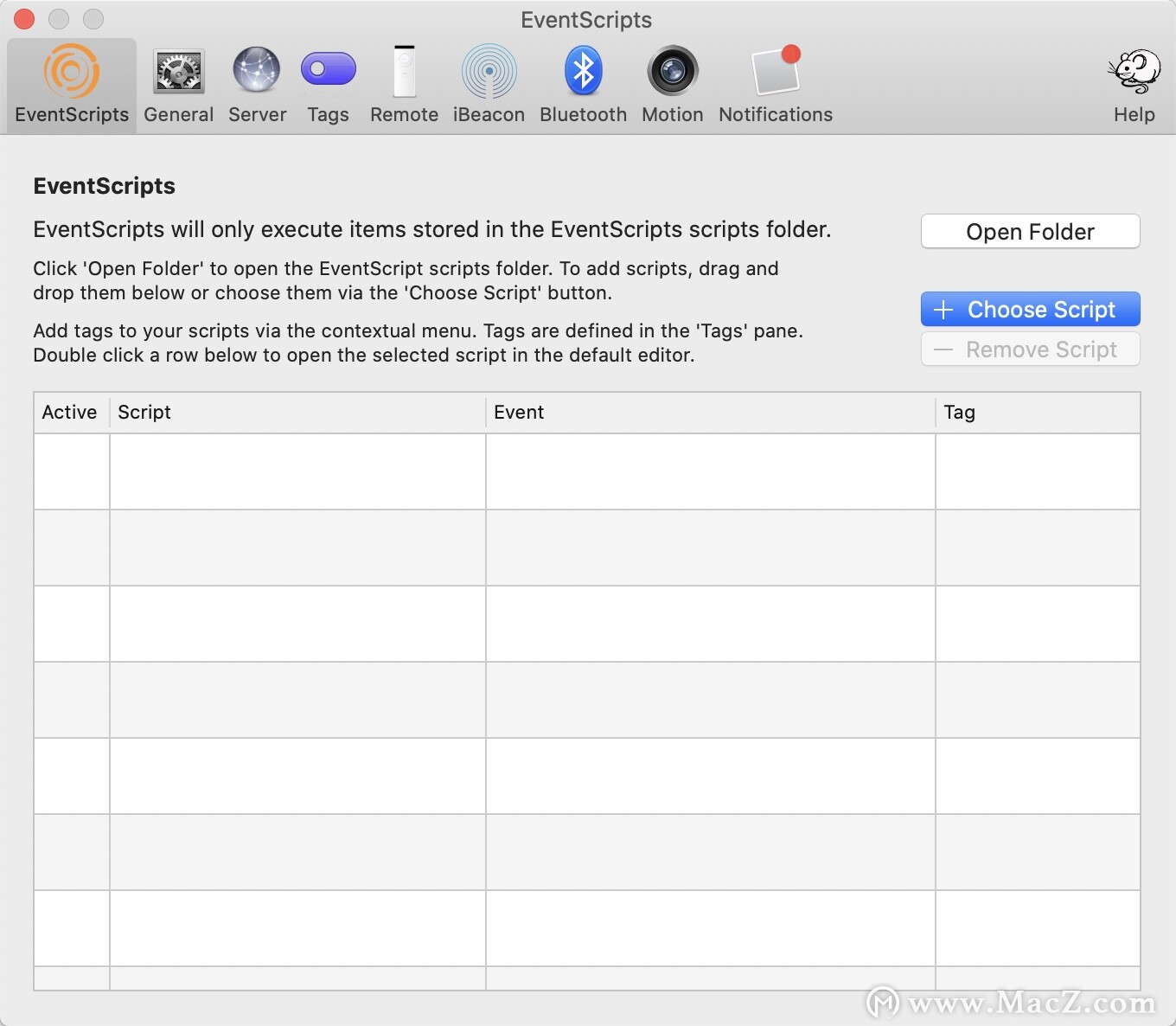Screen dimensions: 1176x1026
Task: Select the Remote control pane
Action: (404, 85)
